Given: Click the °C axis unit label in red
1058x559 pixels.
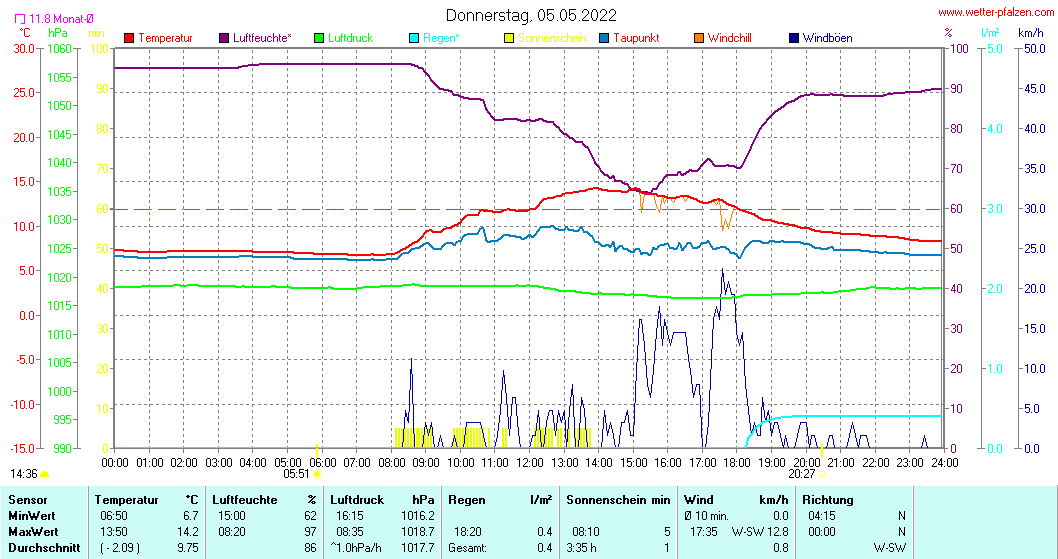Looking at the screenshot, I should [x=24, y=32].
